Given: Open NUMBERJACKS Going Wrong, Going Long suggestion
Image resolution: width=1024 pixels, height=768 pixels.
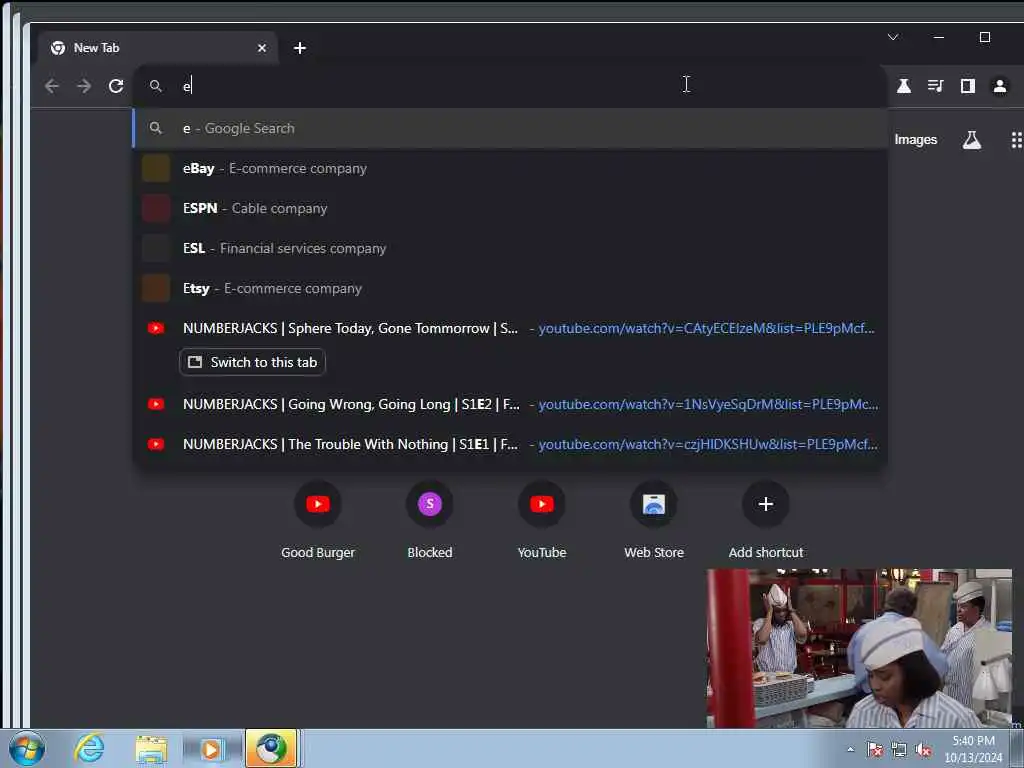Looking at the screenshot, I should pyautogui.click(x=510, y=404).
